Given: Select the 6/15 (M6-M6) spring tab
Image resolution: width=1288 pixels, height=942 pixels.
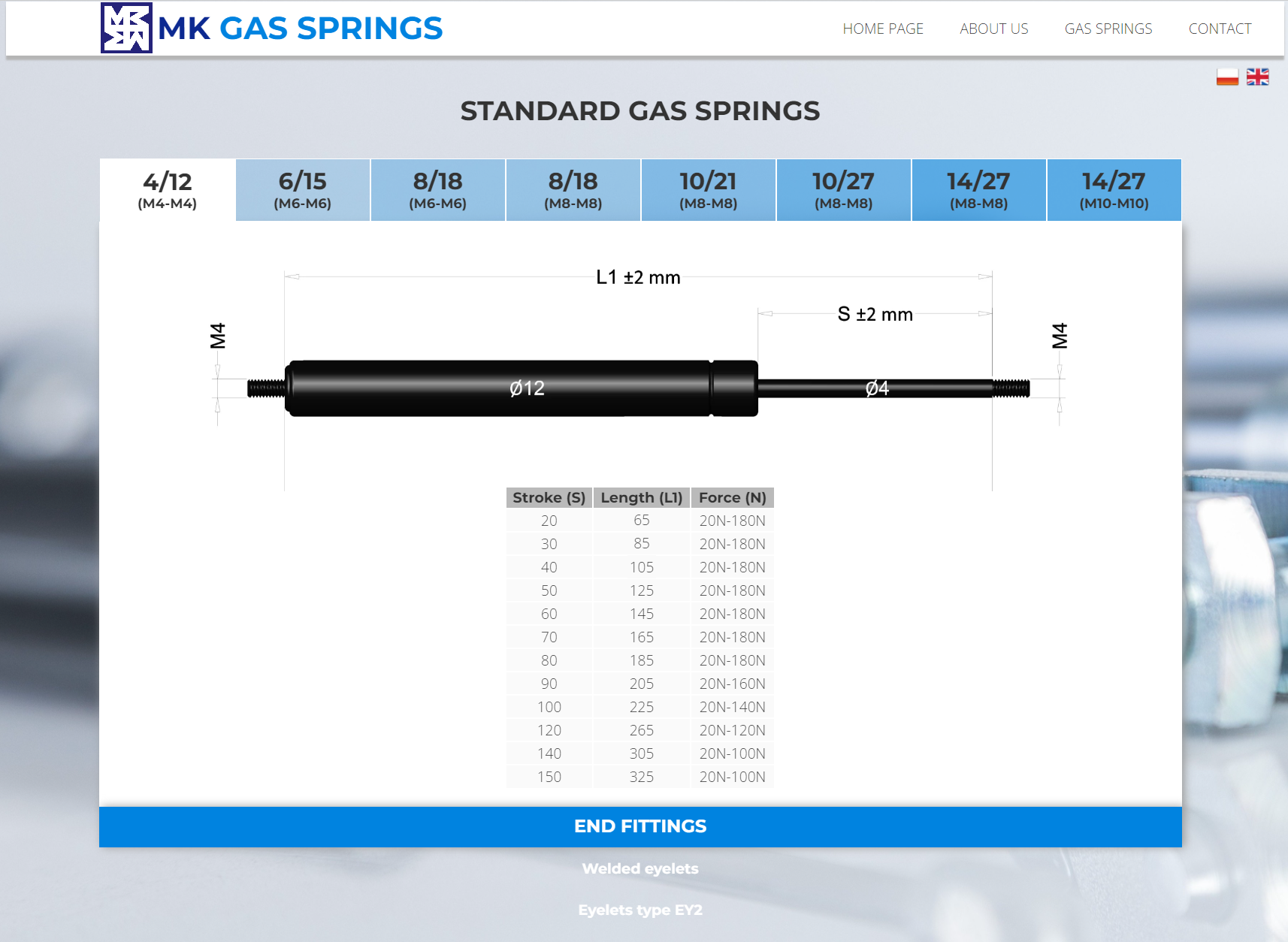Looking at the screenshot, I should click(x=302, y=189).
